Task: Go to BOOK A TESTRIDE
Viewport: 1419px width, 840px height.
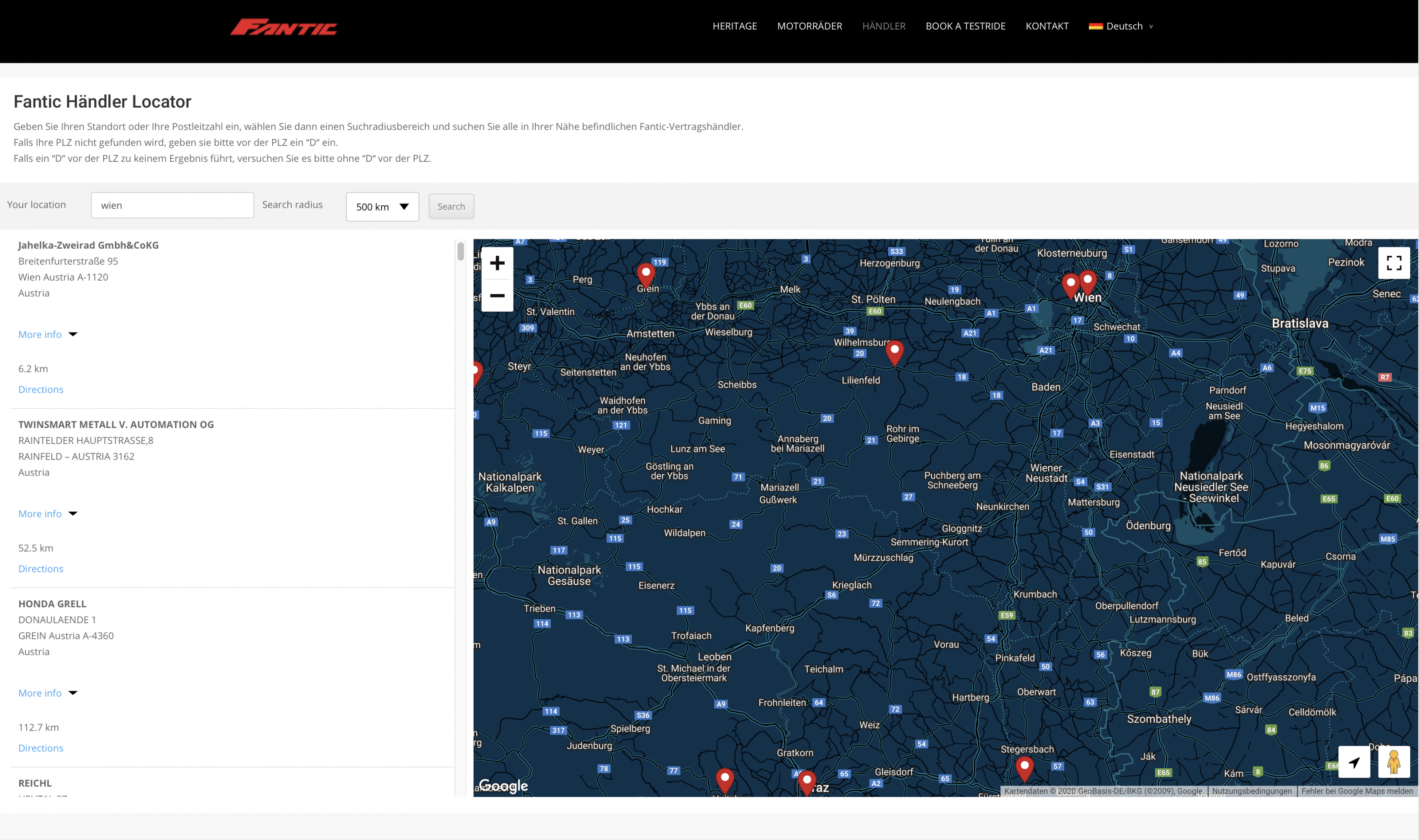Action: click(x=965, y=26)
